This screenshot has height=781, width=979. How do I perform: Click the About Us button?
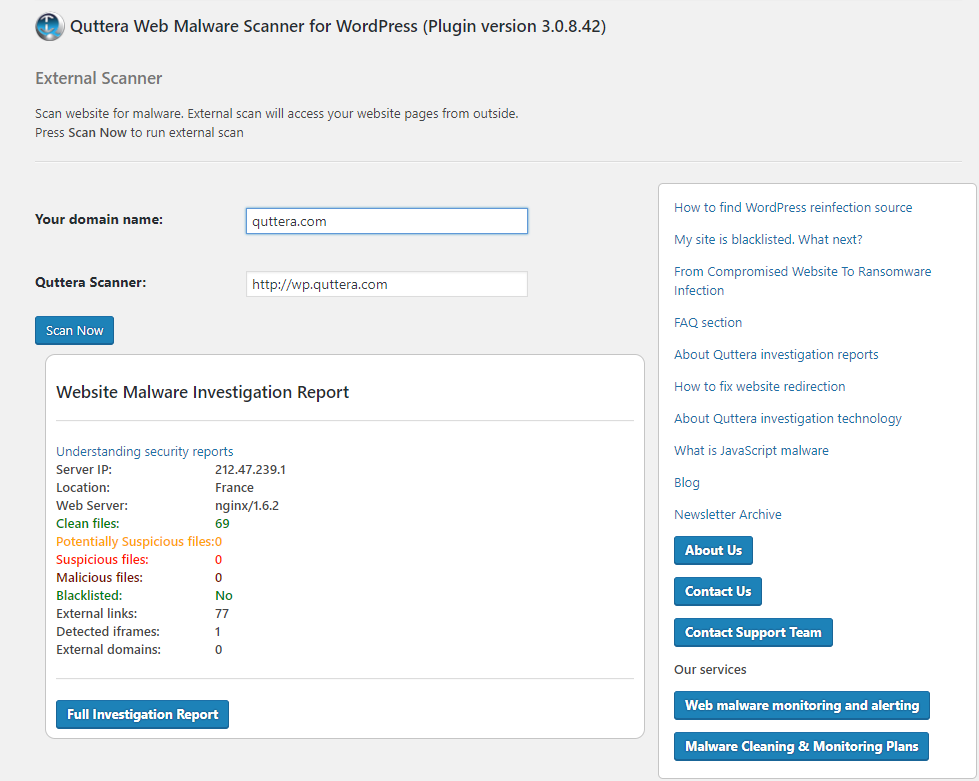pyautogui.click(x=713, y=550)
